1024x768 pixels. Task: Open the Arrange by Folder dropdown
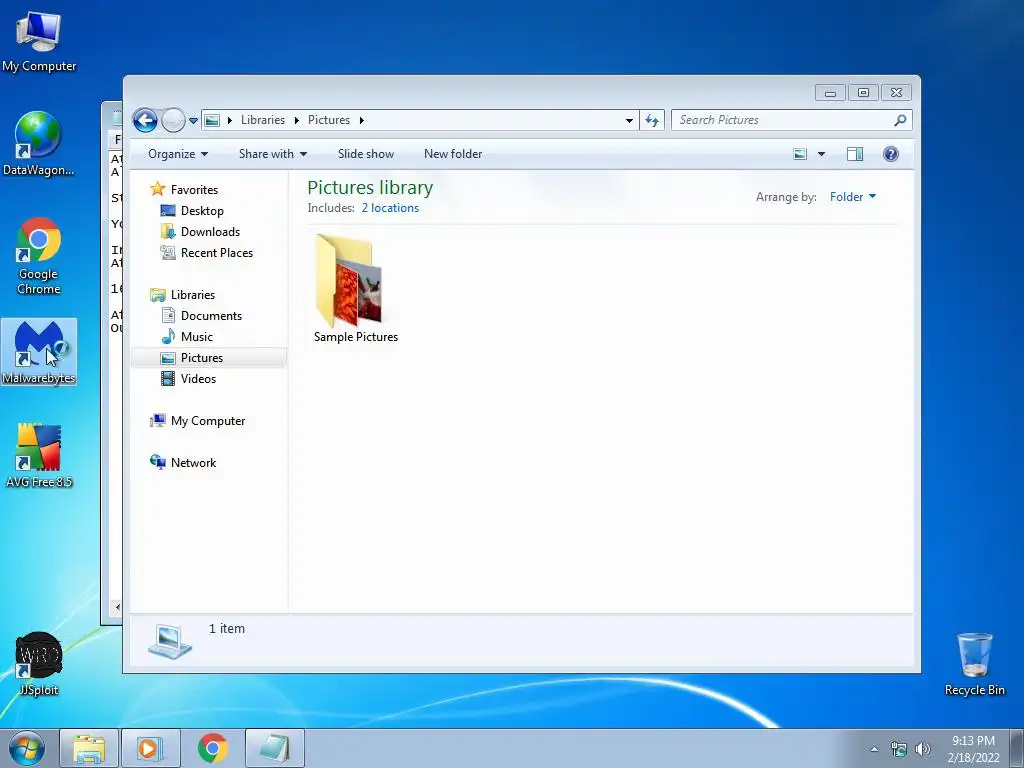click(x=852, y=197)
